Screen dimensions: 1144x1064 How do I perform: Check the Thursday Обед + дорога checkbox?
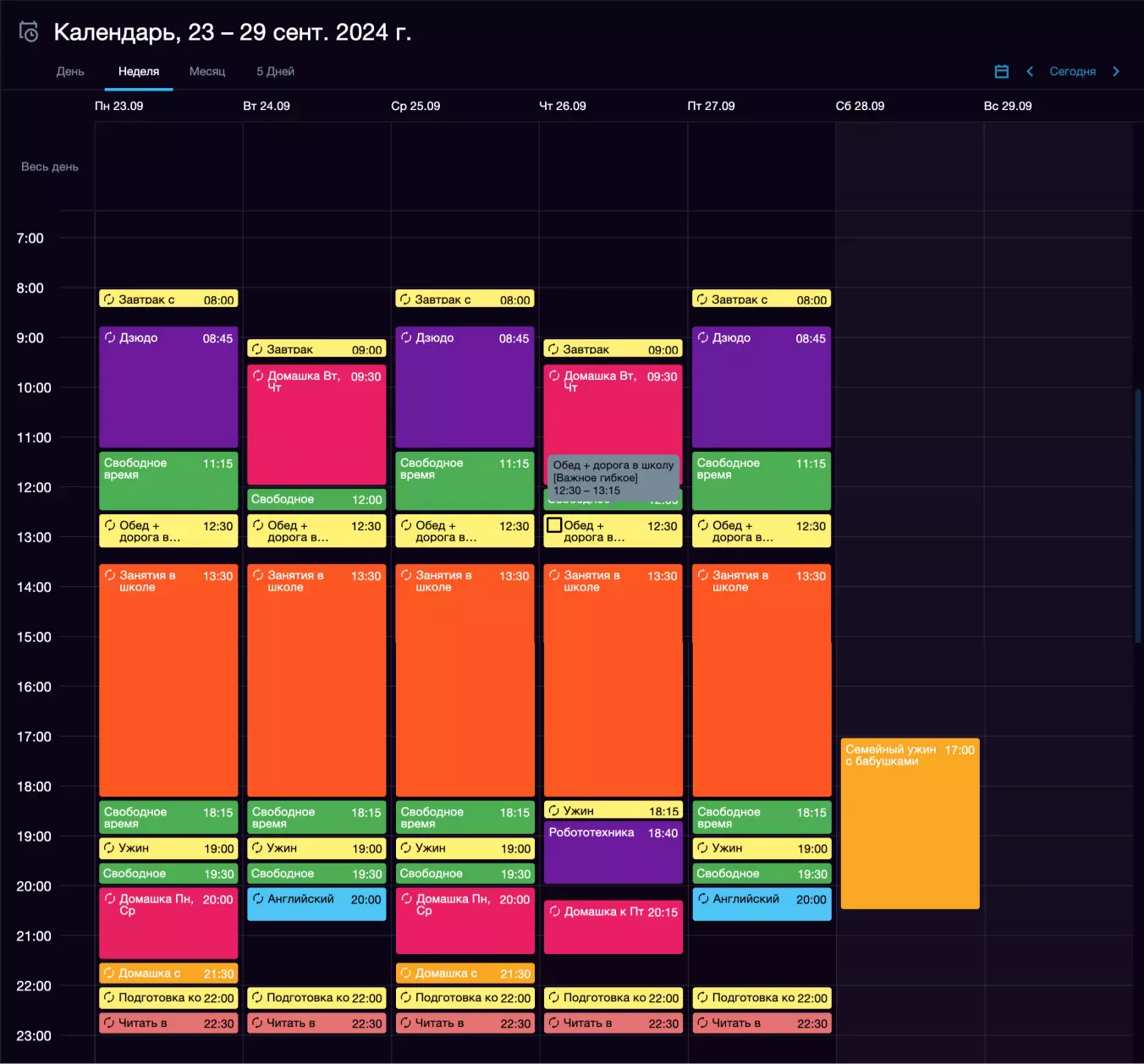coord(554,525)
